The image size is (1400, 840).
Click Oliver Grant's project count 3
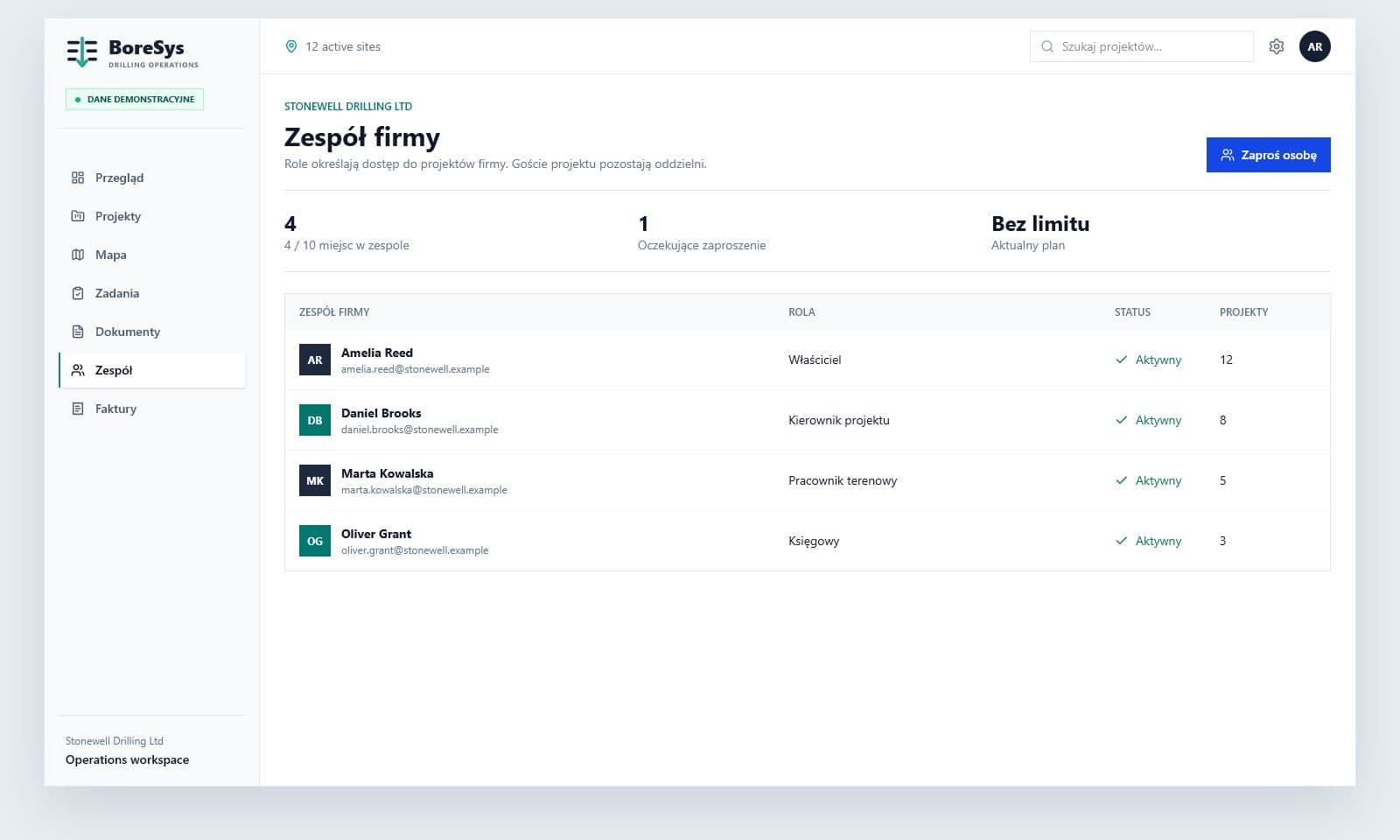(1223, 541)
